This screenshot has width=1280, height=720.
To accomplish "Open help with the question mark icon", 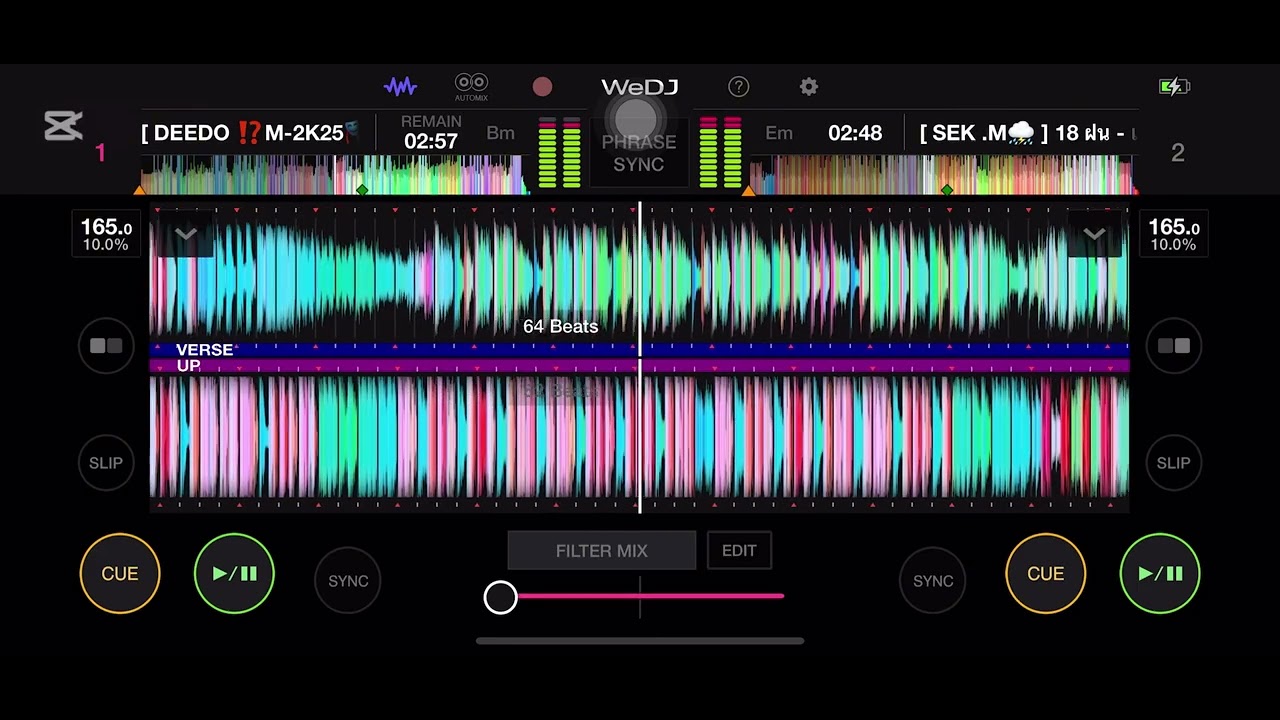I will tap(738, 87).
